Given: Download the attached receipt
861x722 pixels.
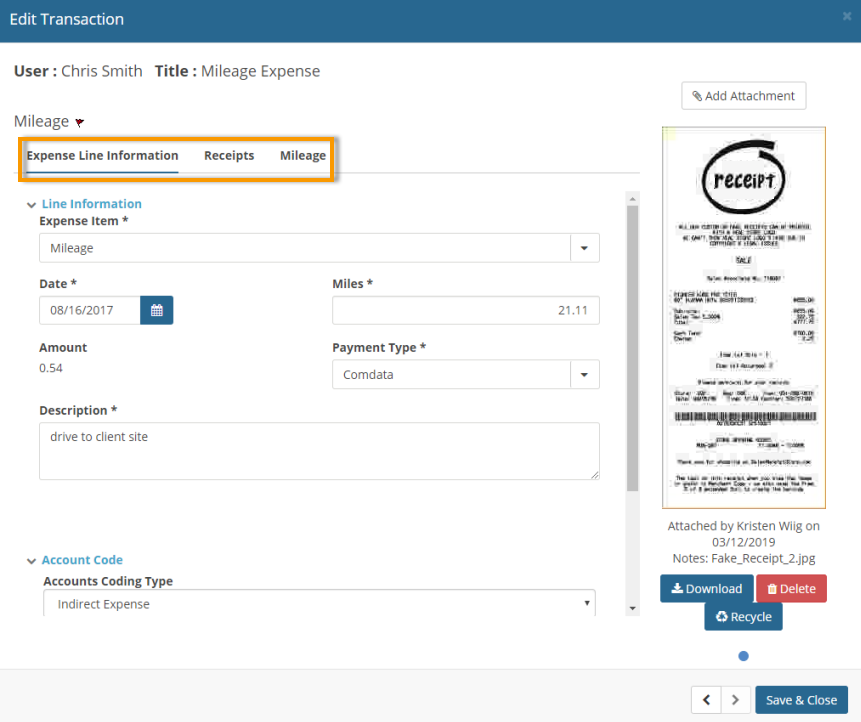Looking at the screenshot, I should point(706,588).
